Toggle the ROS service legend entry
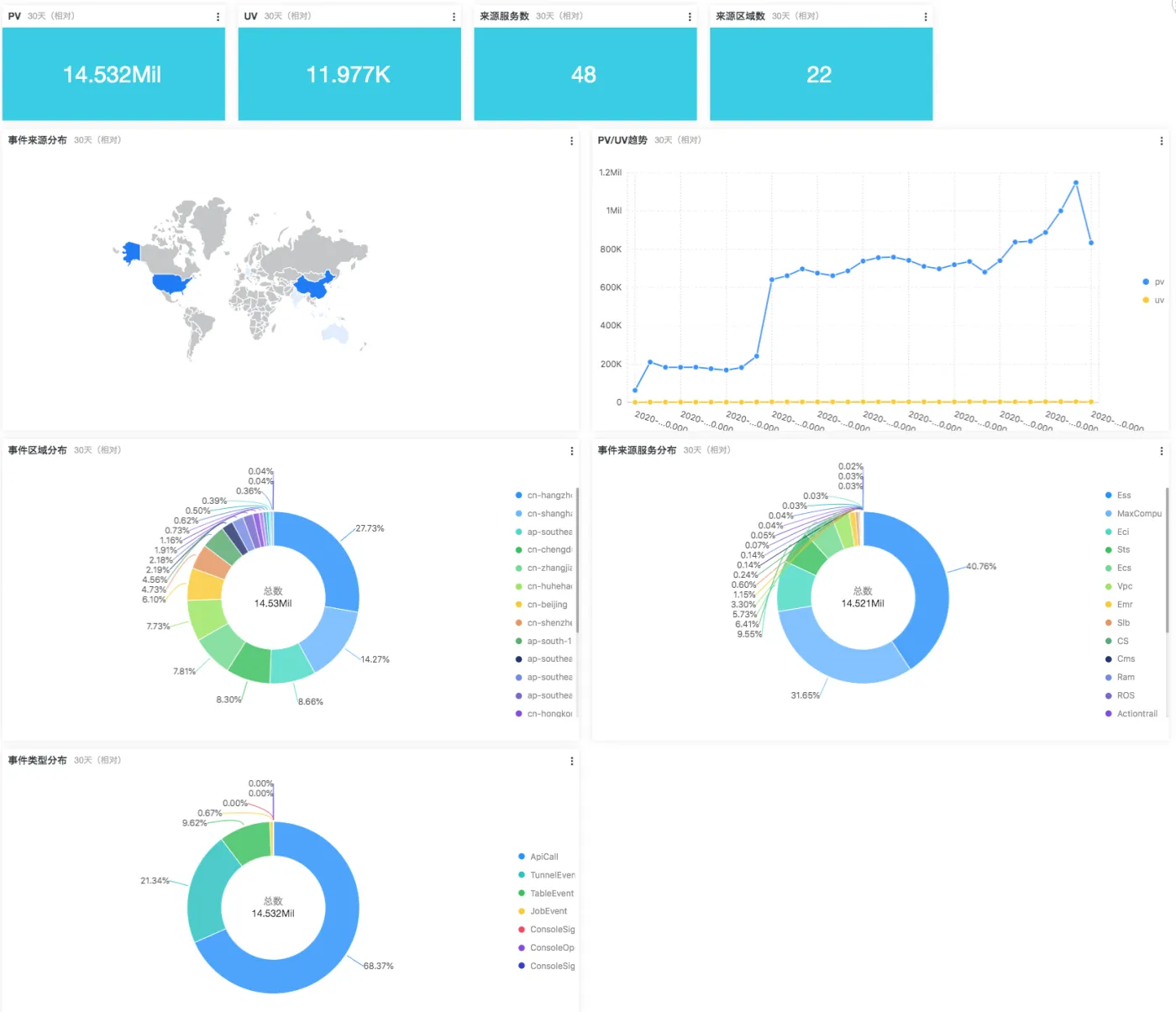The image size is (1176, 1012). click(x=1120, y=695)
